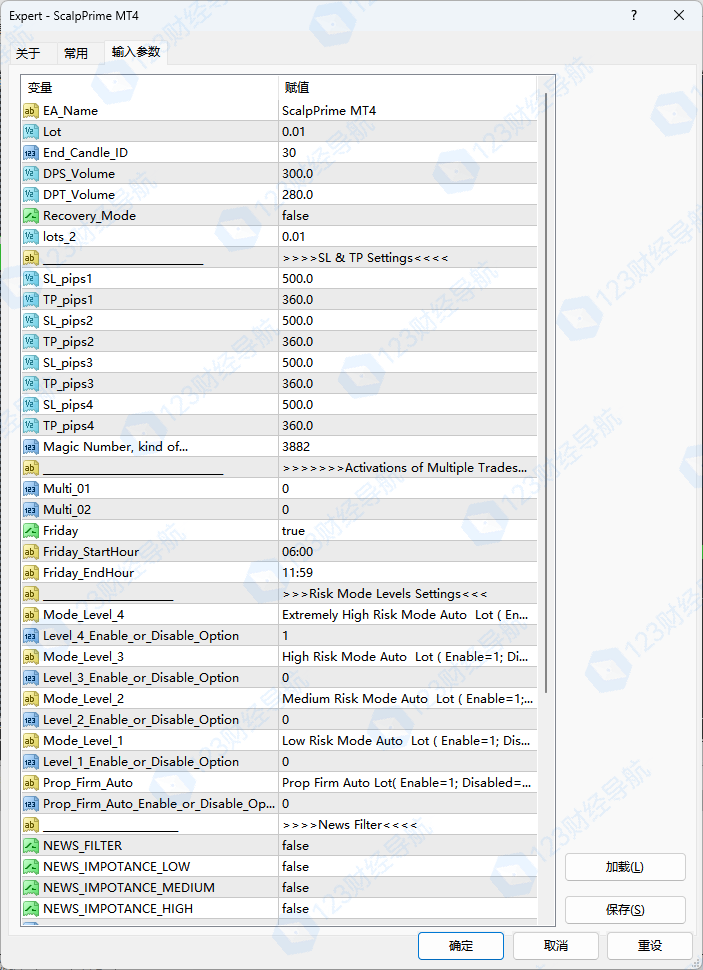This screenshot has height=970, width=703.
Task: Click the icon beside lots_2
Action: coord(31,237)
